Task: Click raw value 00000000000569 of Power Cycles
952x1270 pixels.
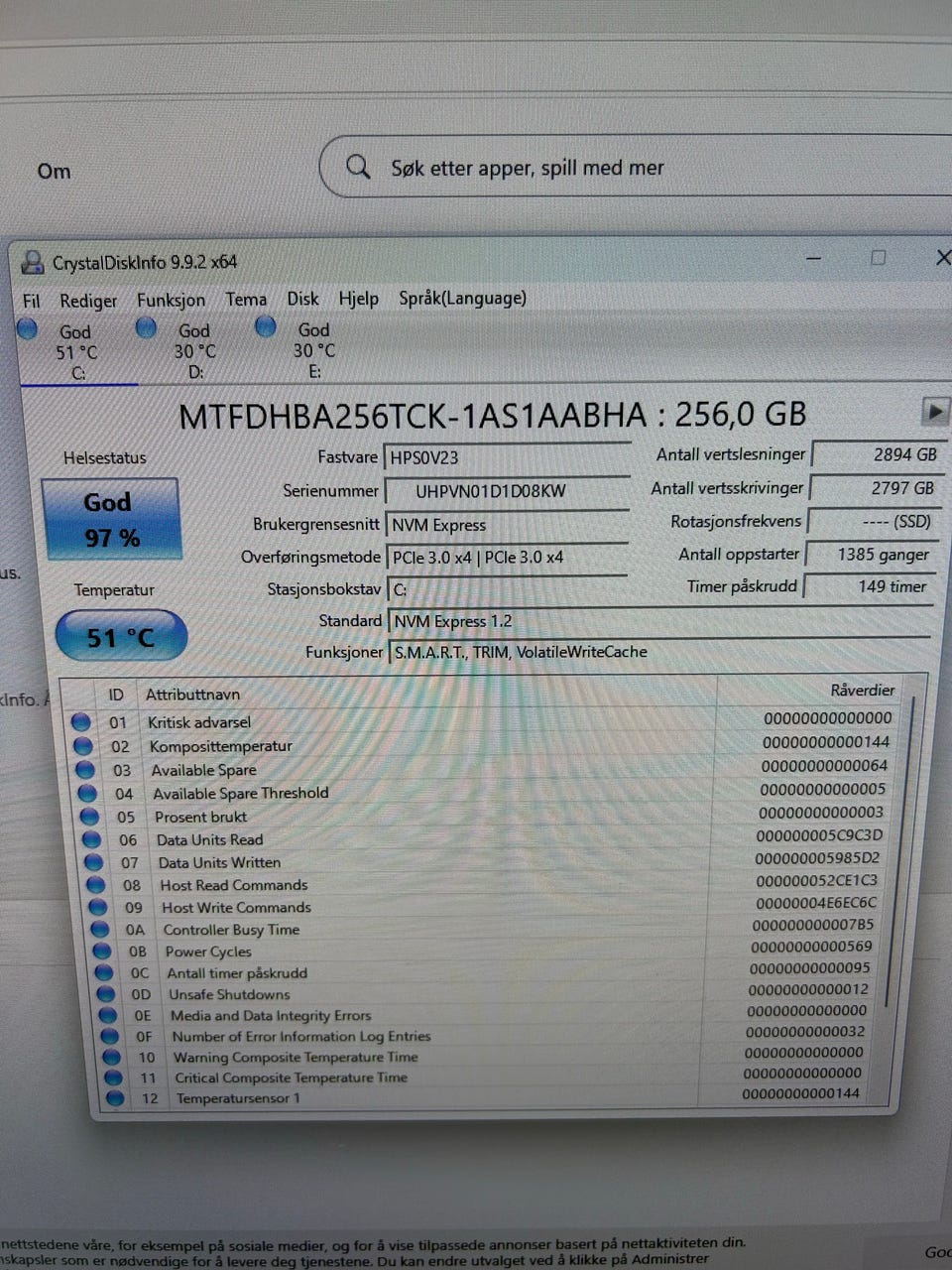Action: pos(811,947)
